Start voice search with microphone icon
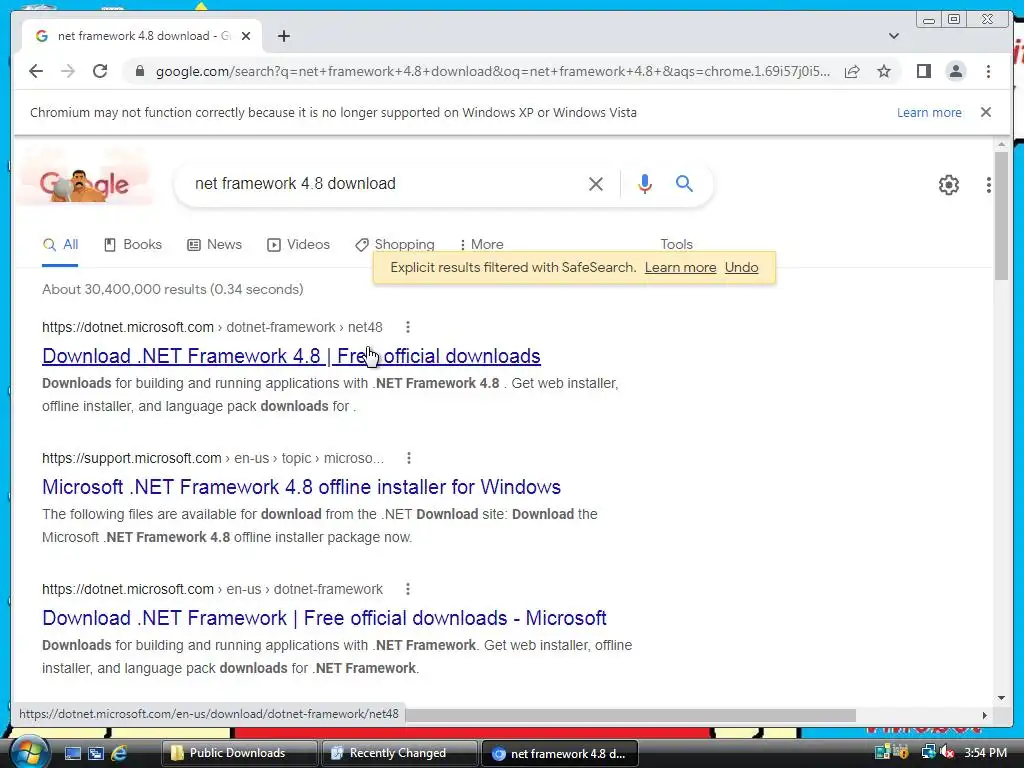The width and height of the screenshot is (1024, 768). tap(645, 184)
